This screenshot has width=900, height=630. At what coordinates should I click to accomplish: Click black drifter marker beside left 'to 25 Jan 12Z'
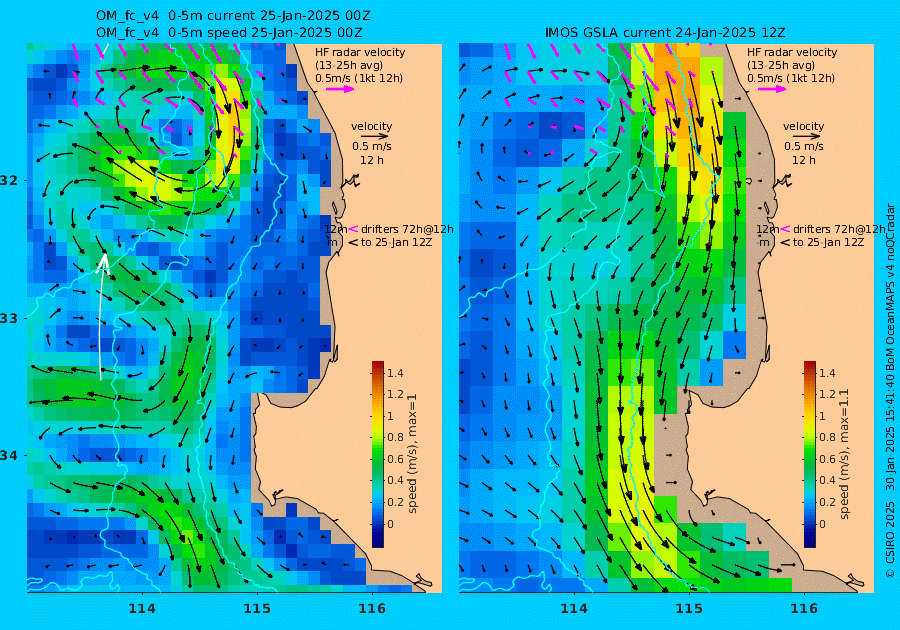coord(353,243)
